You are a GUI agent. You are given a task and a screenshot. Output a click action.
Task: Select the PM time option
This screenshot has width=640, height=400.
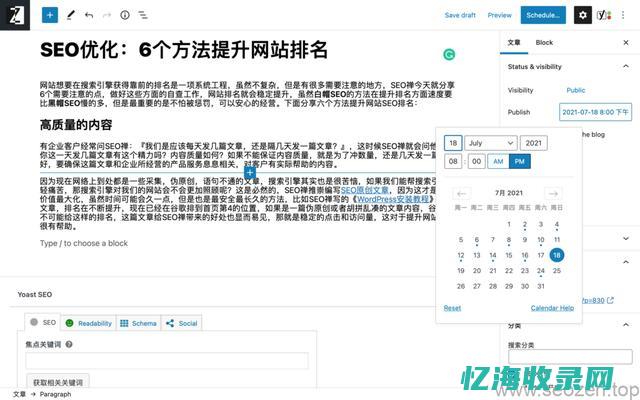click(x=520, y=161)
